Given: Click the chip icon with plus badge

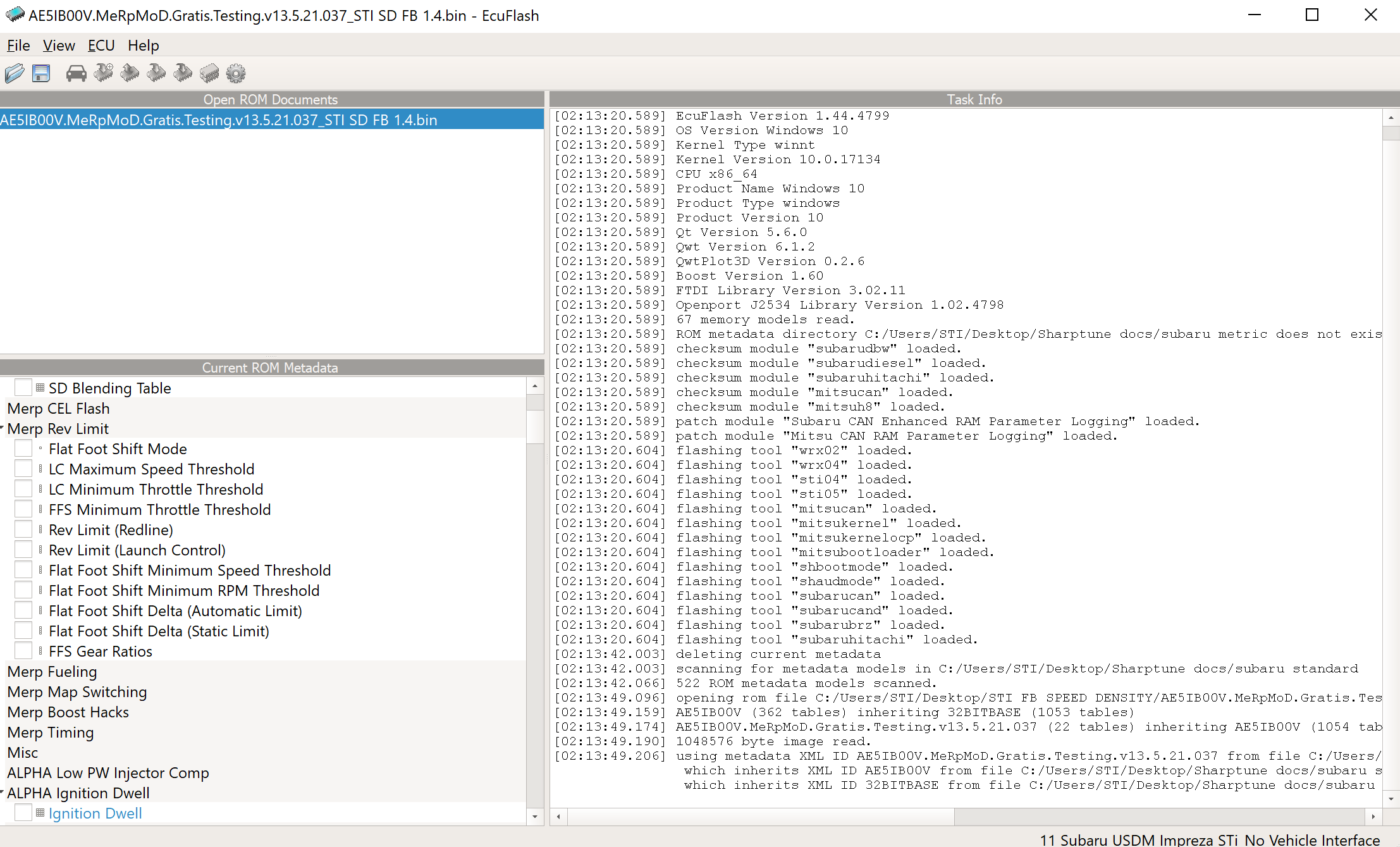Looking at the screenshot, I should pyautogui.click(x=104, y=73).
